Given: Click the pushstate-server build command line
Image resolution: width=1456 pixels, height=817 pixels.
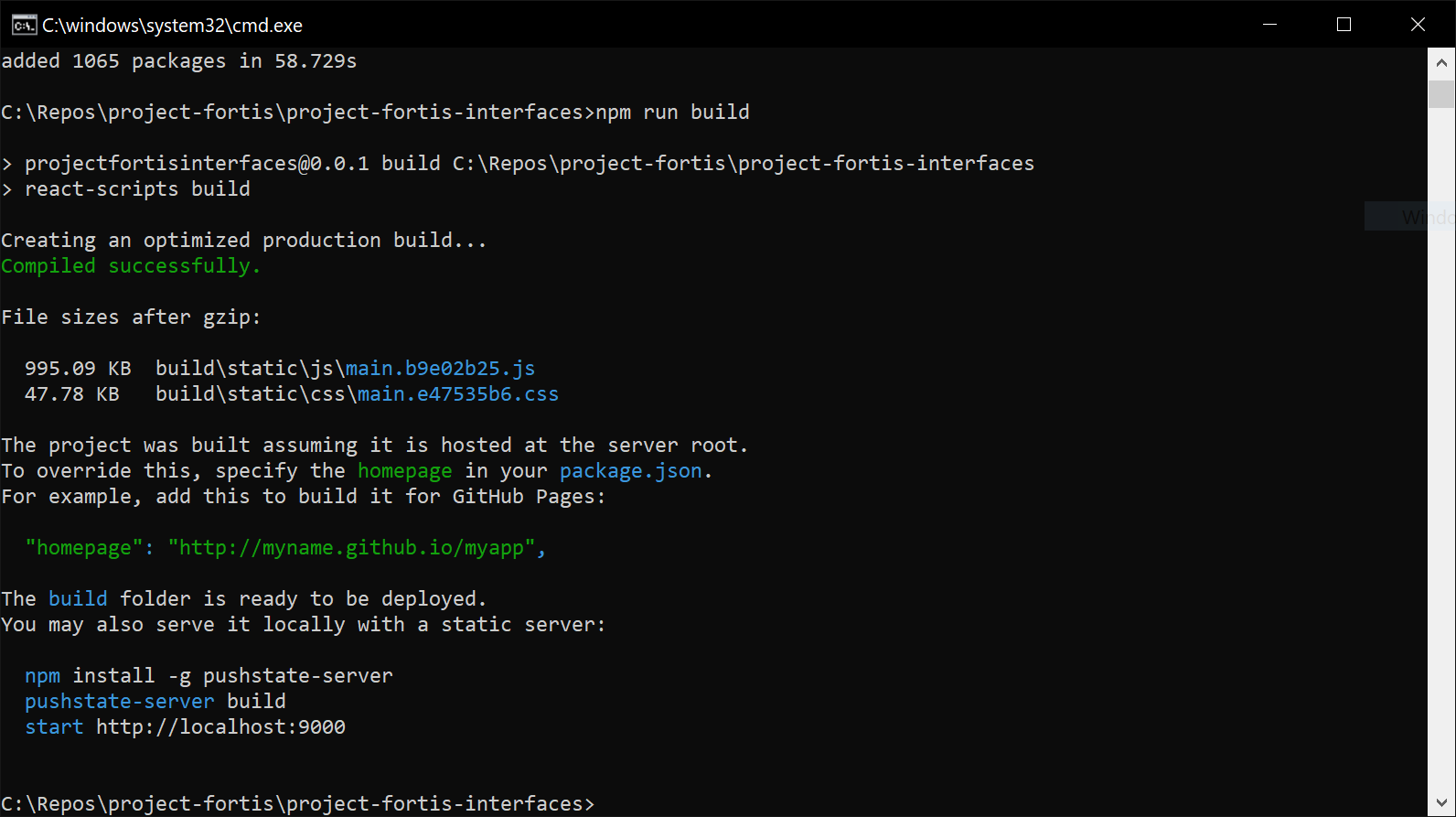Looking at the screenshot, I should [x=155, y=701].
